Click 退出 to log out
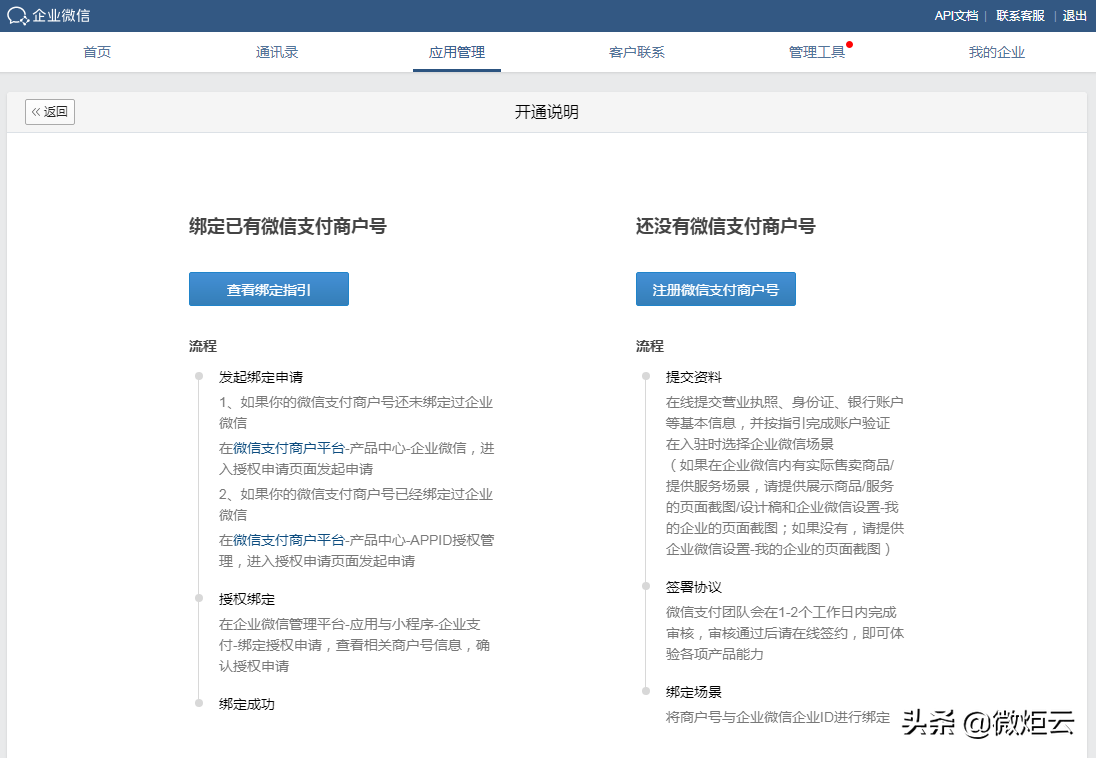 coord(1073,16)
